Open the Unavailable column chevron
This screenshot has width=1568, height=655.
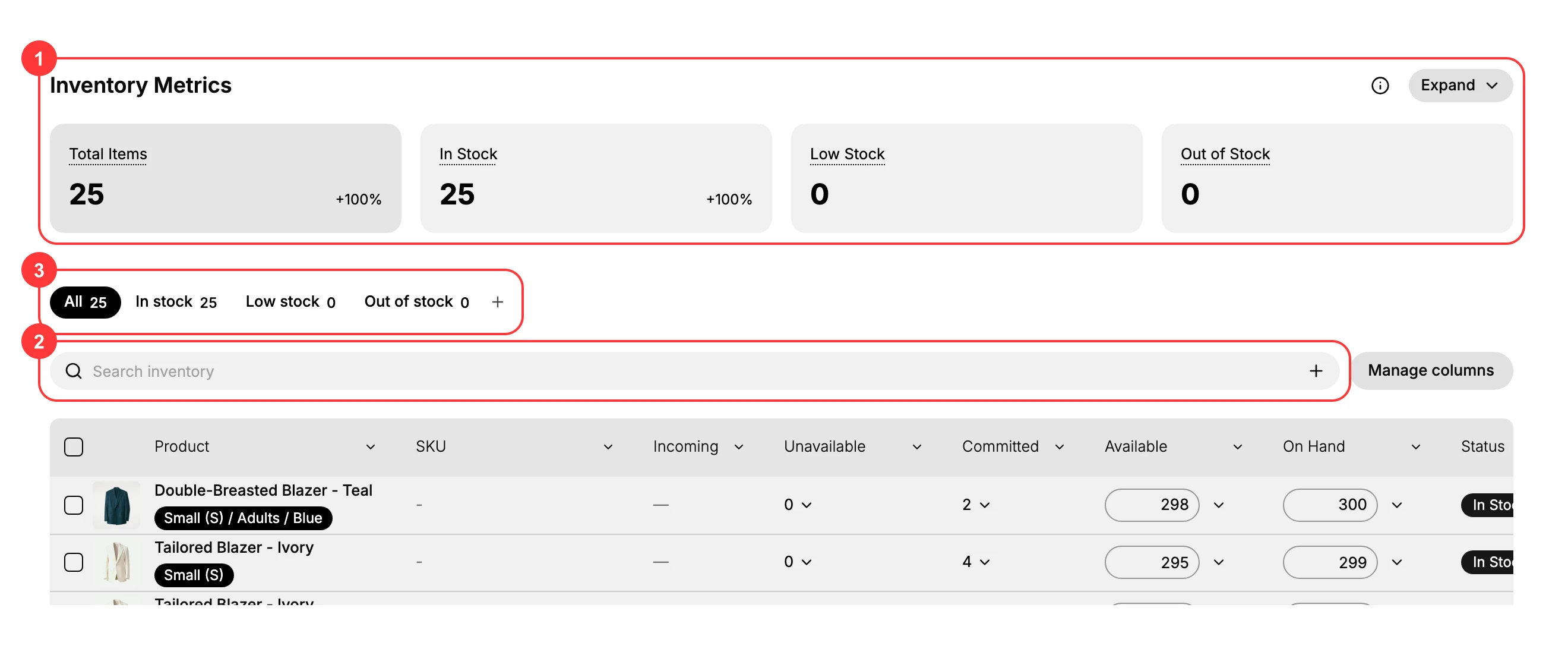[916, 446]
